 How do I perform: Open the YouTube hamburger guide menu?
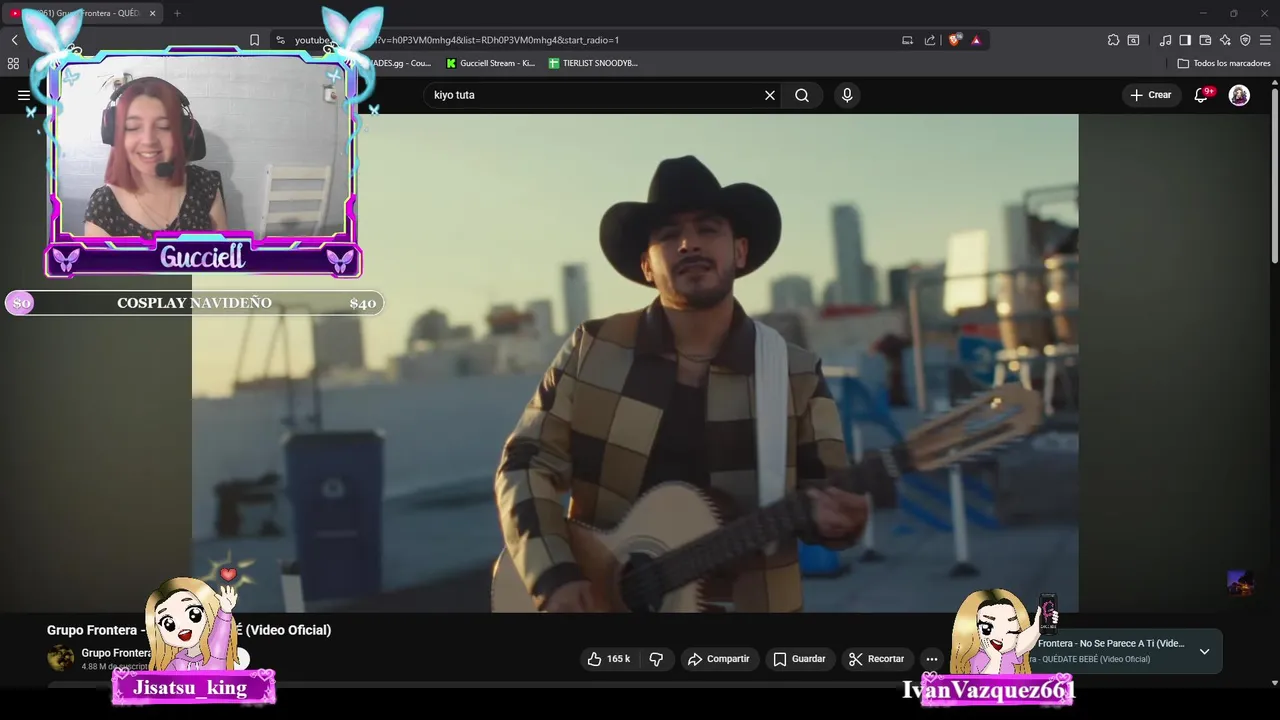click(23, 95)
